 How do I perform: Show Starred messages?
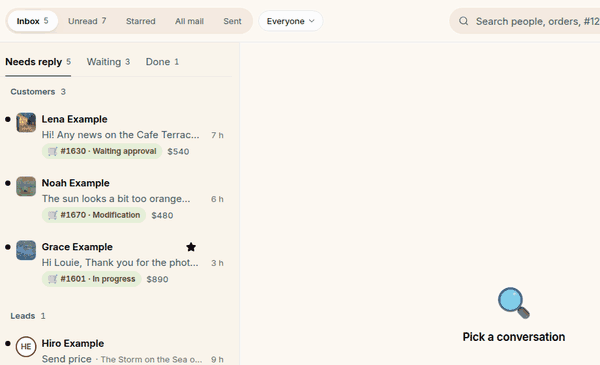pyautogui.click(x=141, y=21)
